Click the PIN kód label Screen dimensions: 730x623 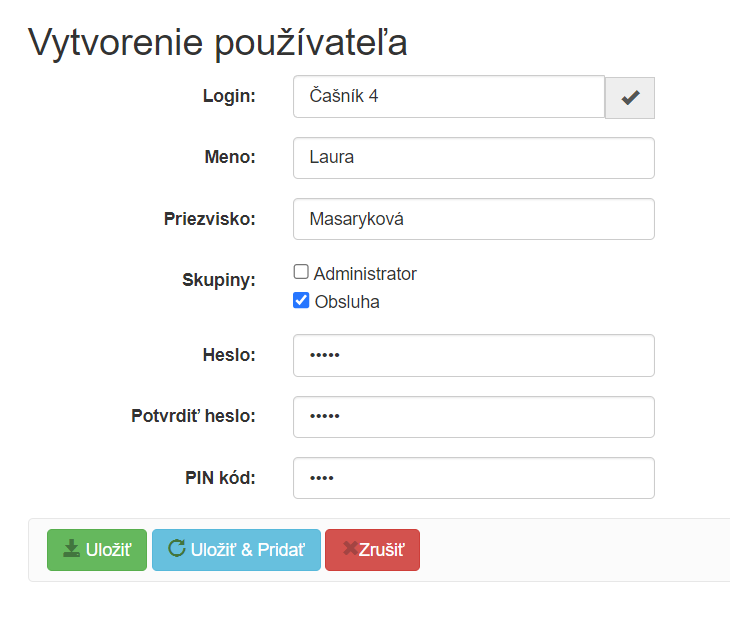point(220,477)
